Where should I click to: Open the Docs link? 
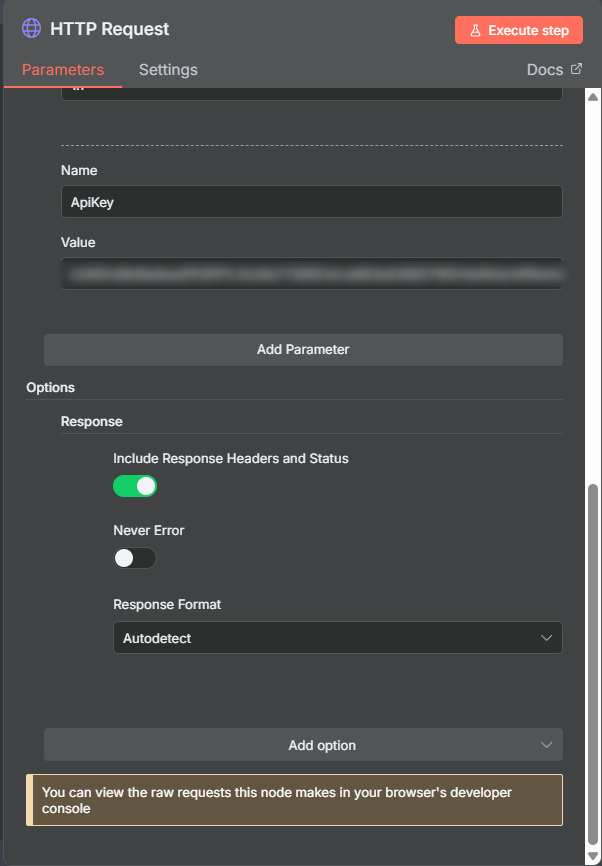click(545, 70)
